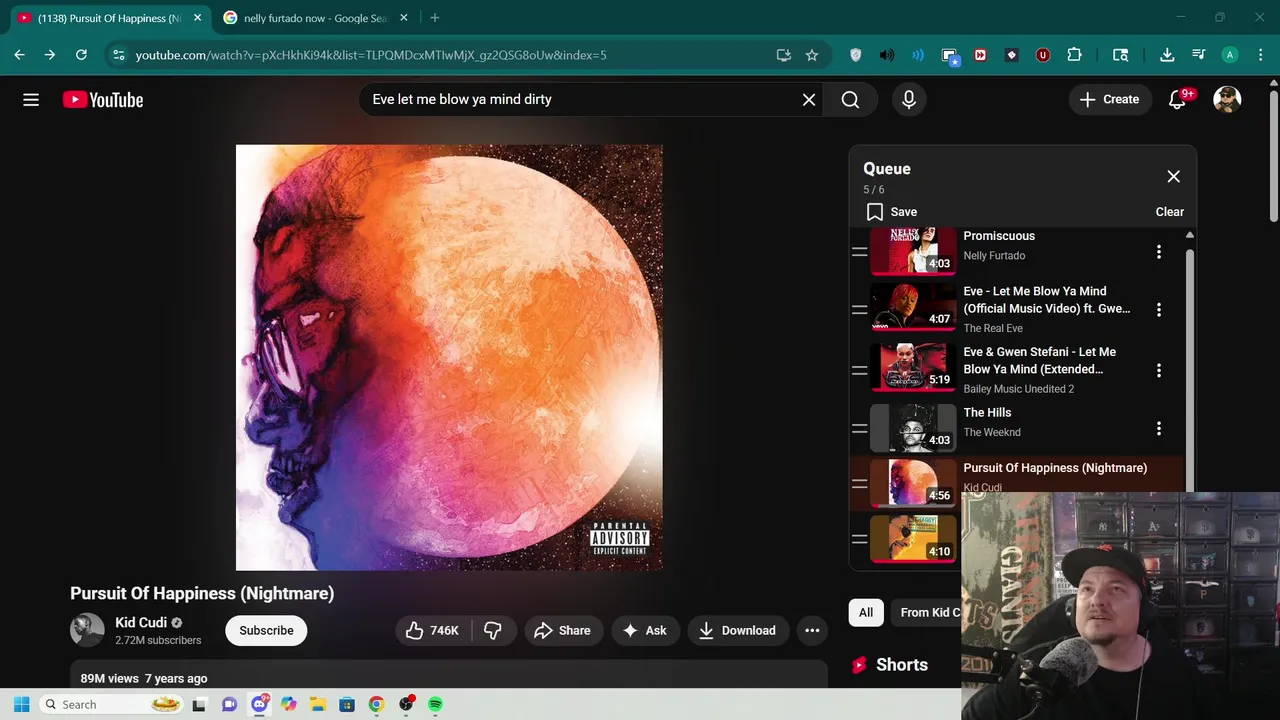This screenshot has height=720, width=1280.
Task: Go to YouTube home via logo
Action: (x=103, y=100)
